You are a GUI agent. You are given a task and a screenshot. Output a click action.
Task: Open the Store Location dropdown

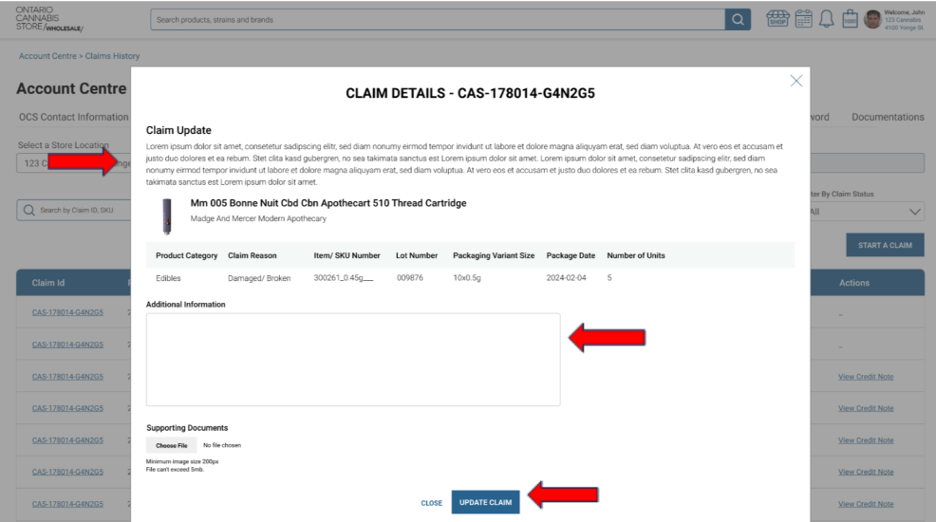click(x=73, y=163)
